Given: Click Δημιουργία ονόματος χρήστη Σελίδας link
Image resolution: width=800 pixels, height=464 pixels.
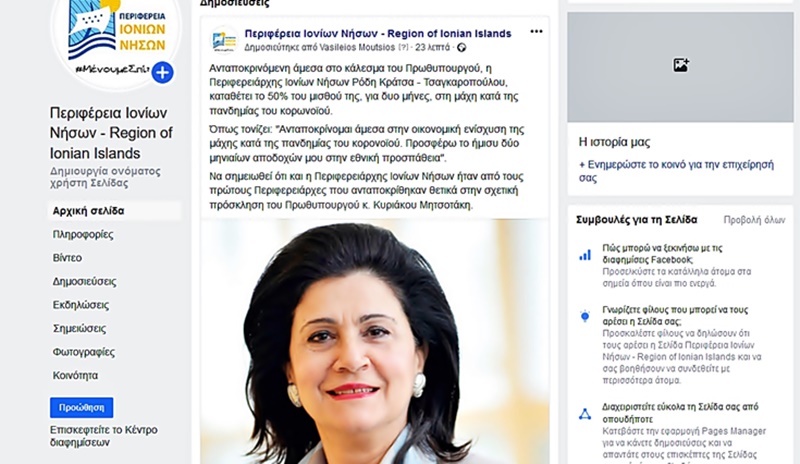Looking at the screenshot, I should pyautogui.click(x=105, y=177).
